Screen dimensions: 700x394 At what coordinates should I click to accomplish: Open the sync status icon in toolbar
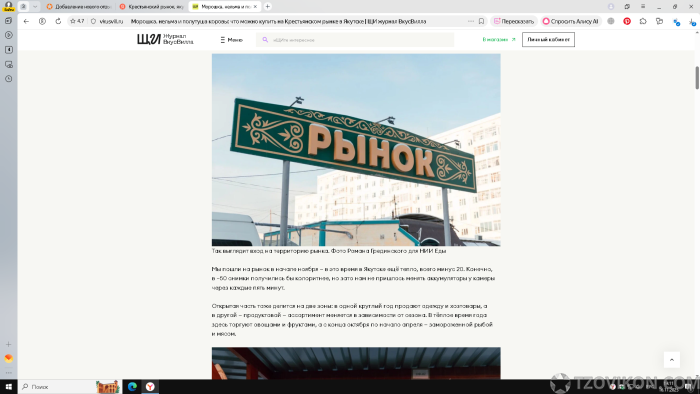[x=676, y=22]
